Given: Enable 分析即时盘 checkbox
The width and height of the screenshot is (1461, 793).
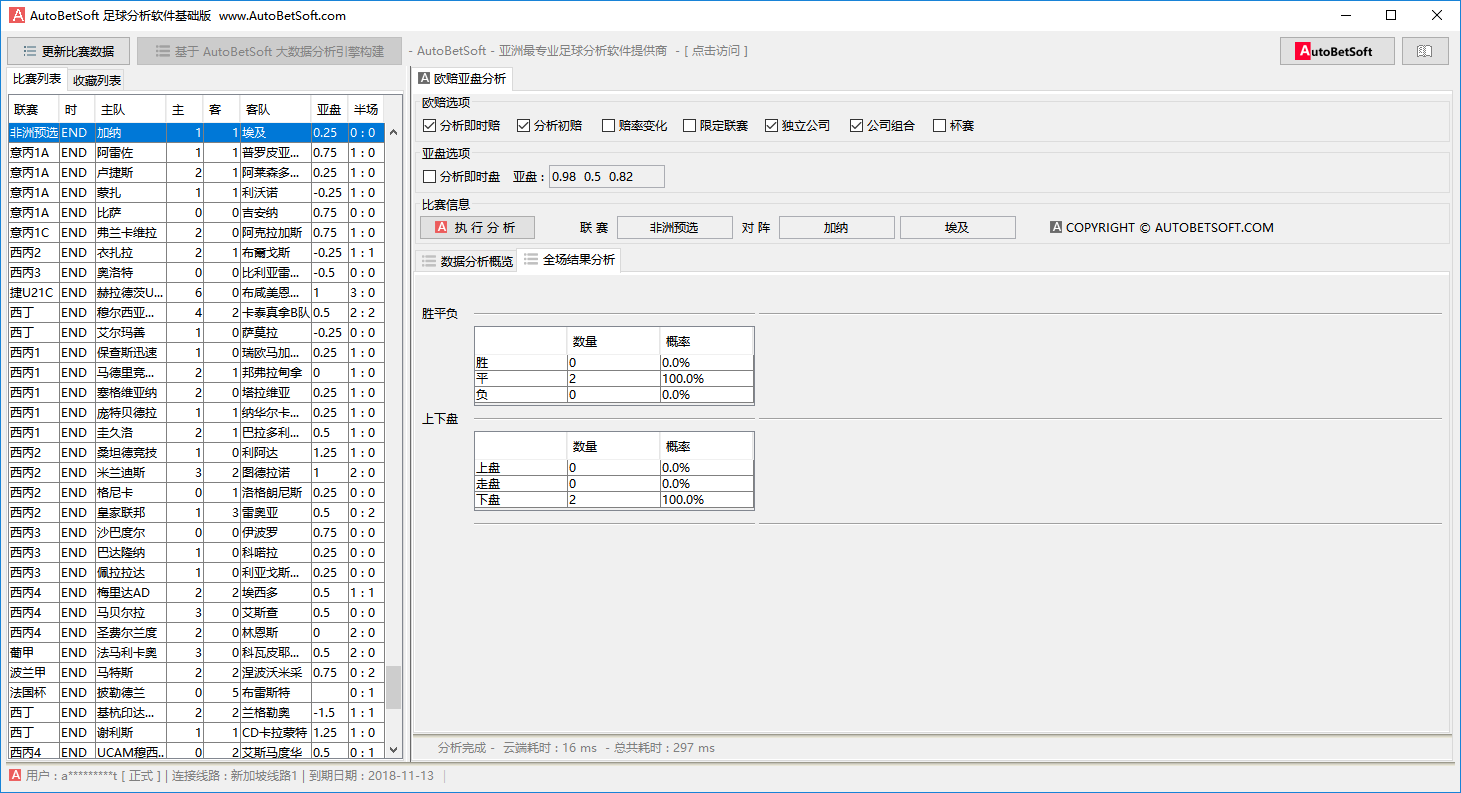Looking at the screenshot, I should pos(461,177).
